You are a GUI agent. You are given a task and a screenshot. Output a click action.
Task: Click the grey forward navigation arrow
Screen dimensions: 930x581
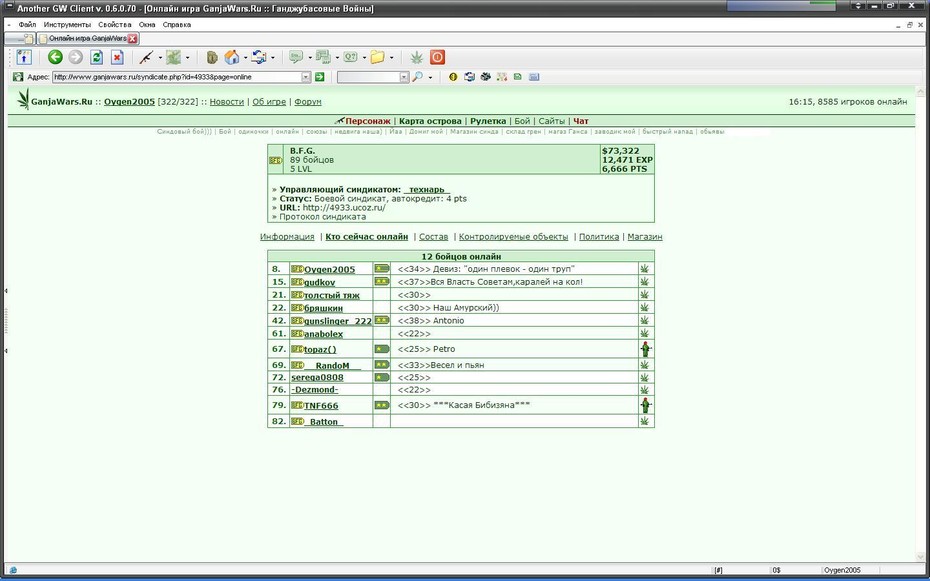pyautogui.click(x=76, y=58)
